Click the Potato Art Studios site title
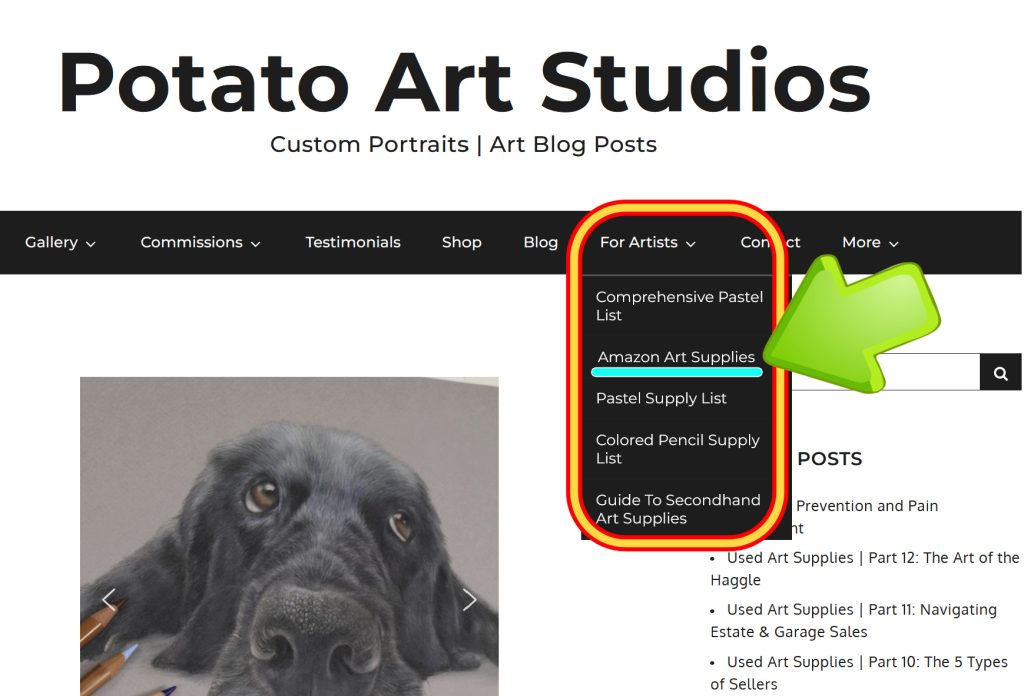 [x=464, y=83]
